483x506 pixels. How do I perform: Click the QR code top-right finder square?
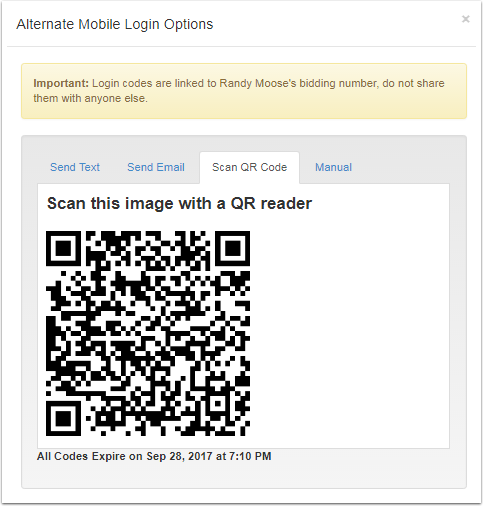point(233,248)
